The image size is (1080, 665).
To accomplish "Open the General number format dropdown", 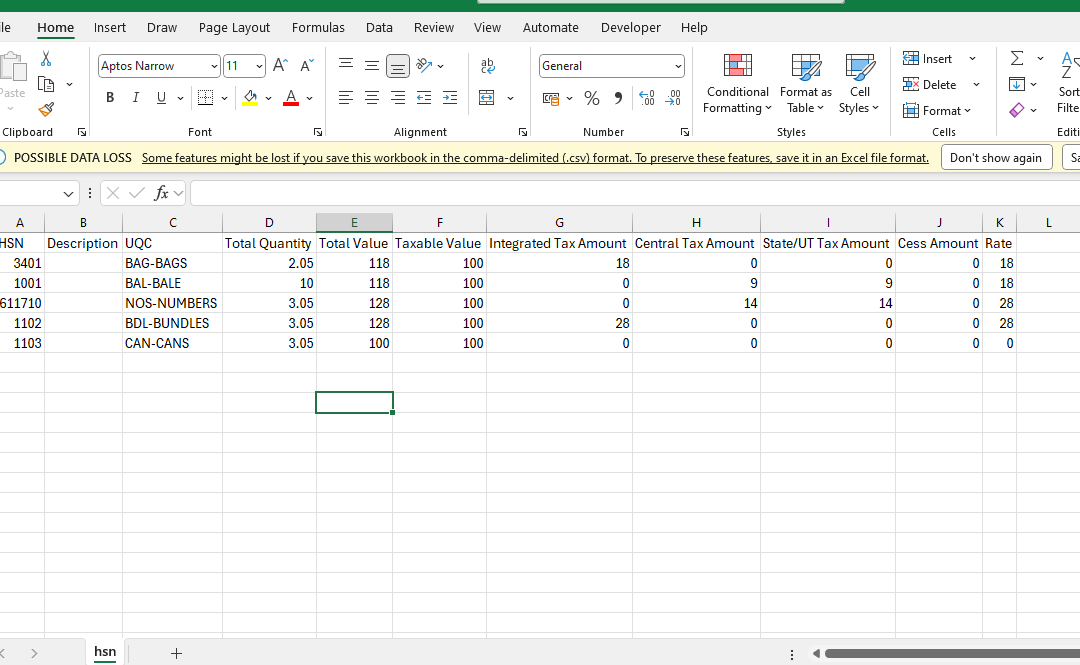I will [x=679, y=65].
